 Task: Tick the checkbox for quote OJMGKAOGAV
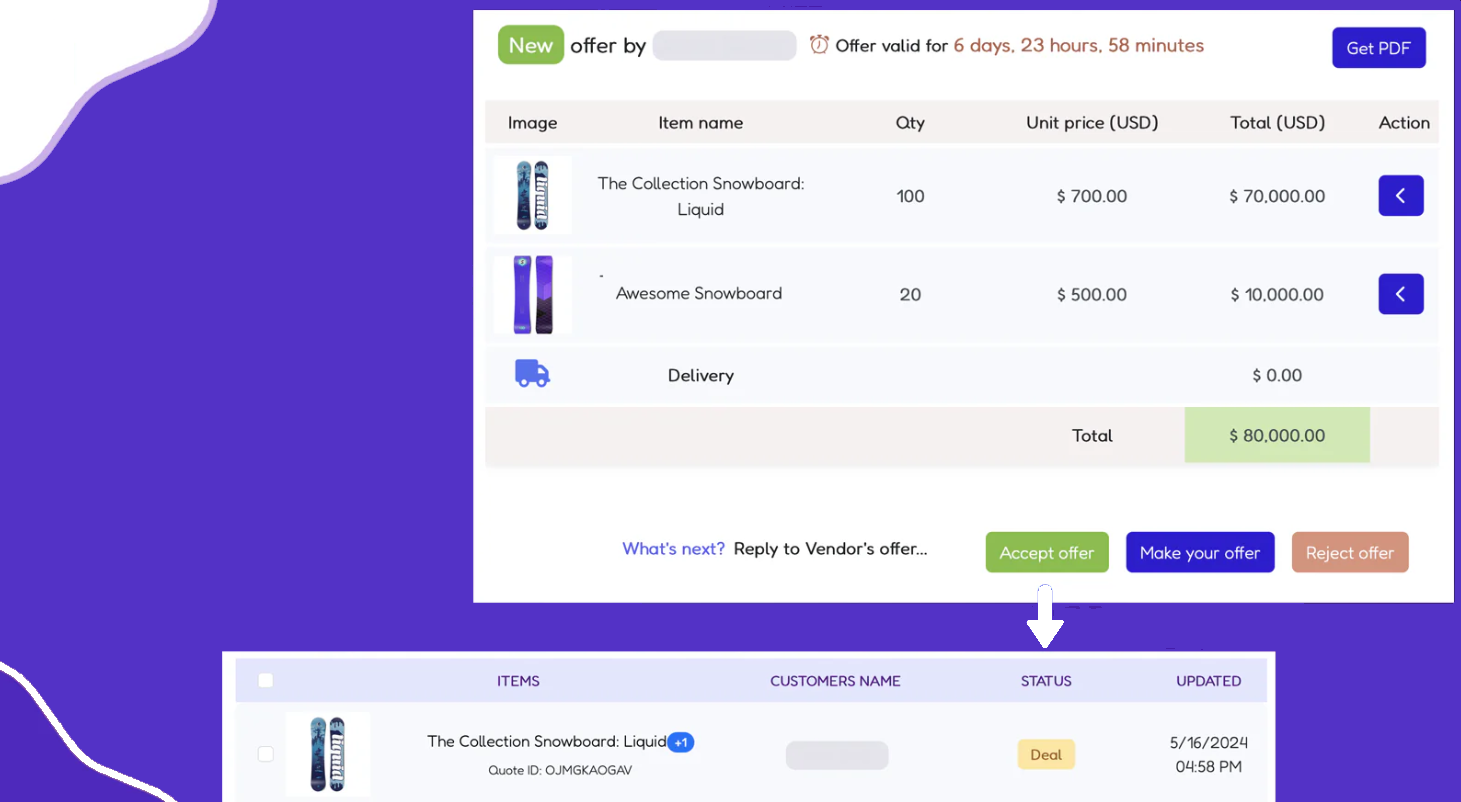coord(266,754)
